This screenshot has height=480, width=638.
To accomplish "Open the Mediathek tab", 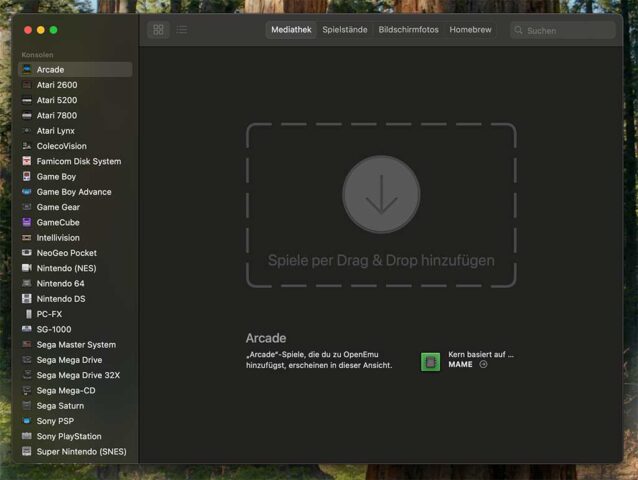I will click(291, 30).
